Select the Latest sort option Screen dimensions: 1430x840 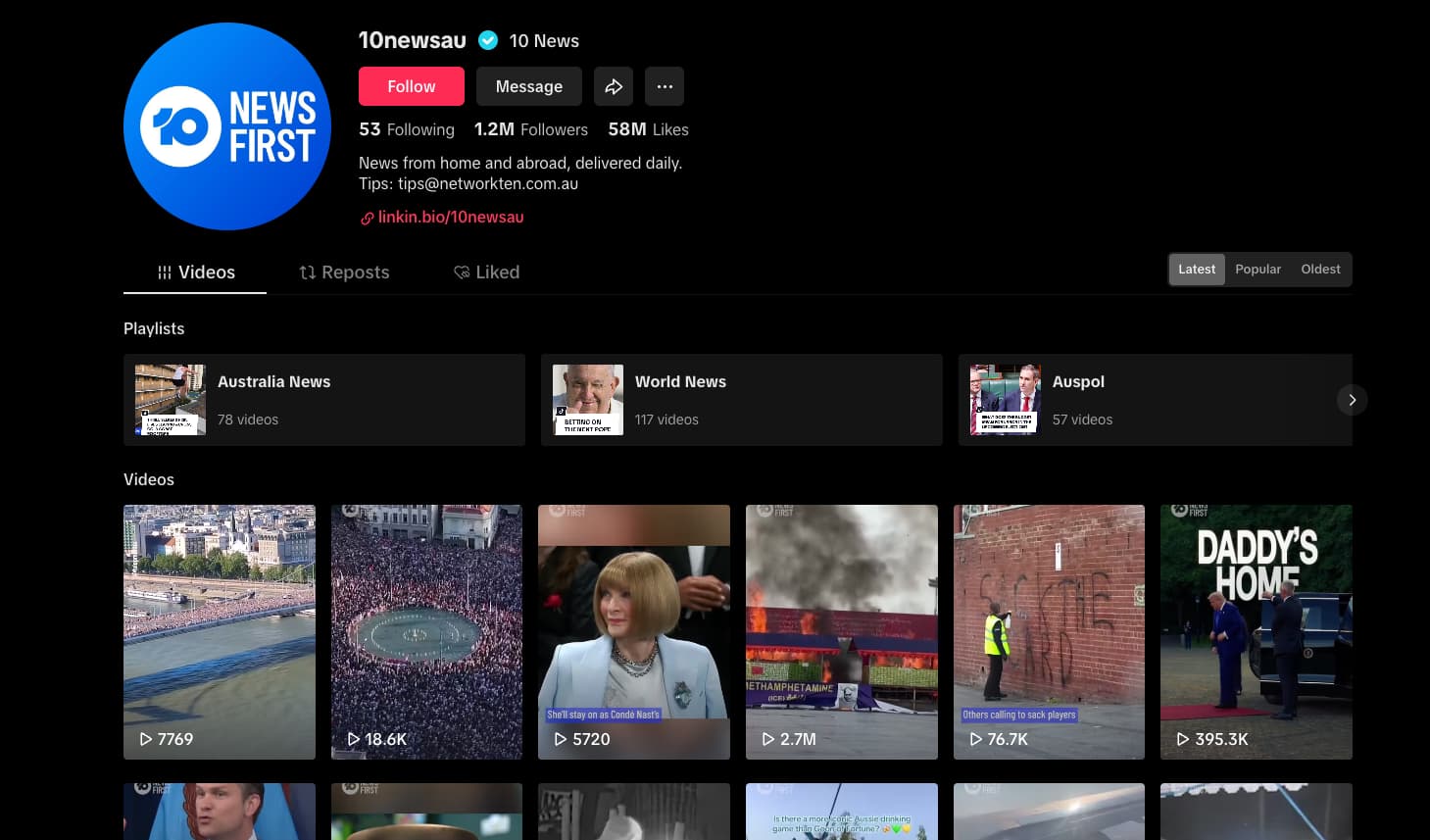pos(1197,270)
